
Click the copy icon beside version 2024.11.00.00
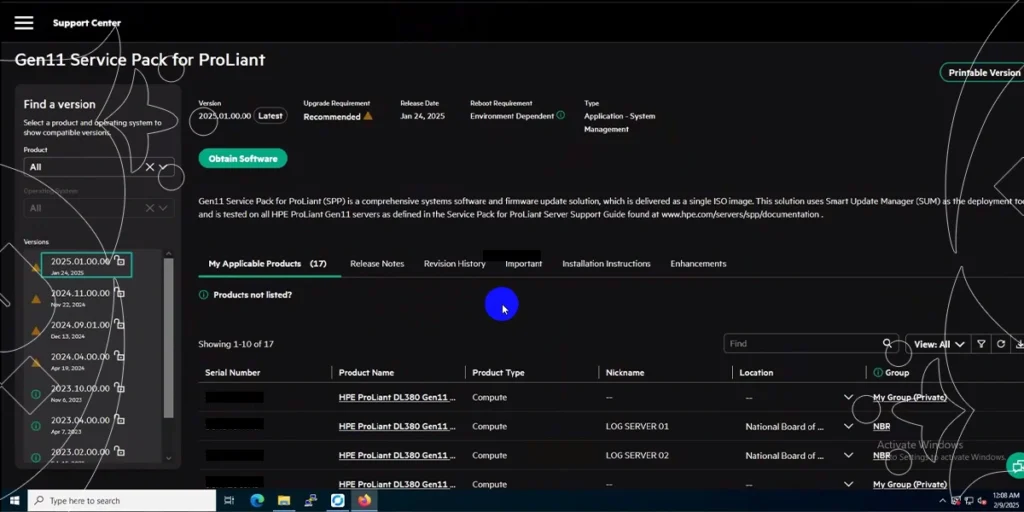[119, 293]
